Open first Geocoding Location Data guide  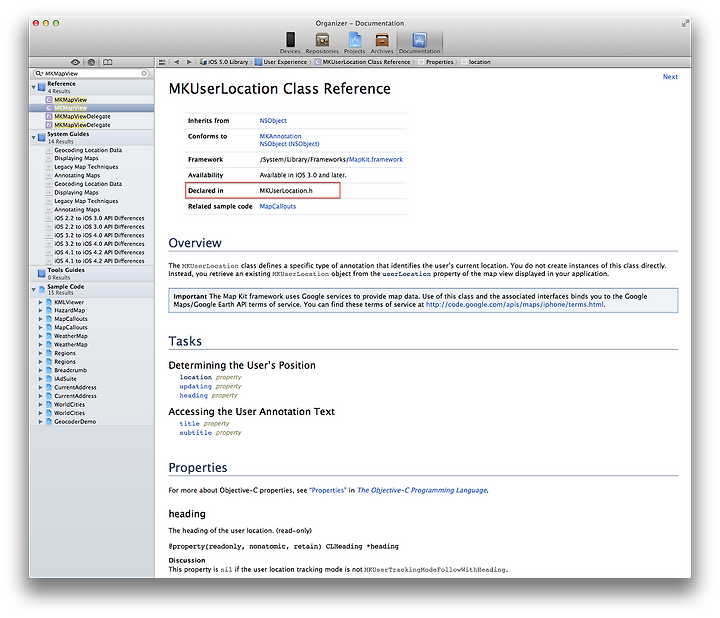point(88,150)
